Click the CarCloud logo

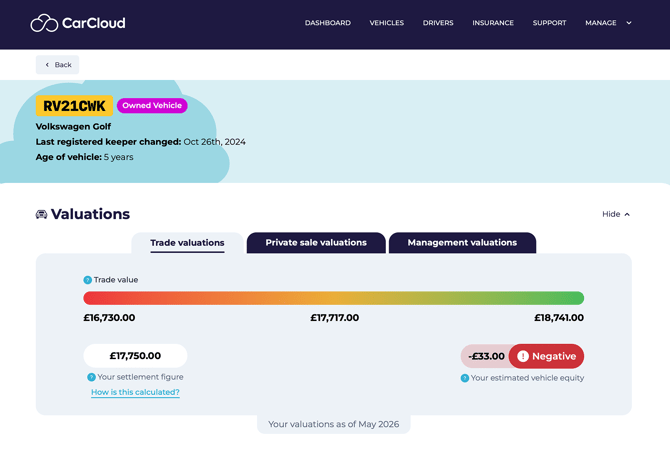(x=78, y=23)
